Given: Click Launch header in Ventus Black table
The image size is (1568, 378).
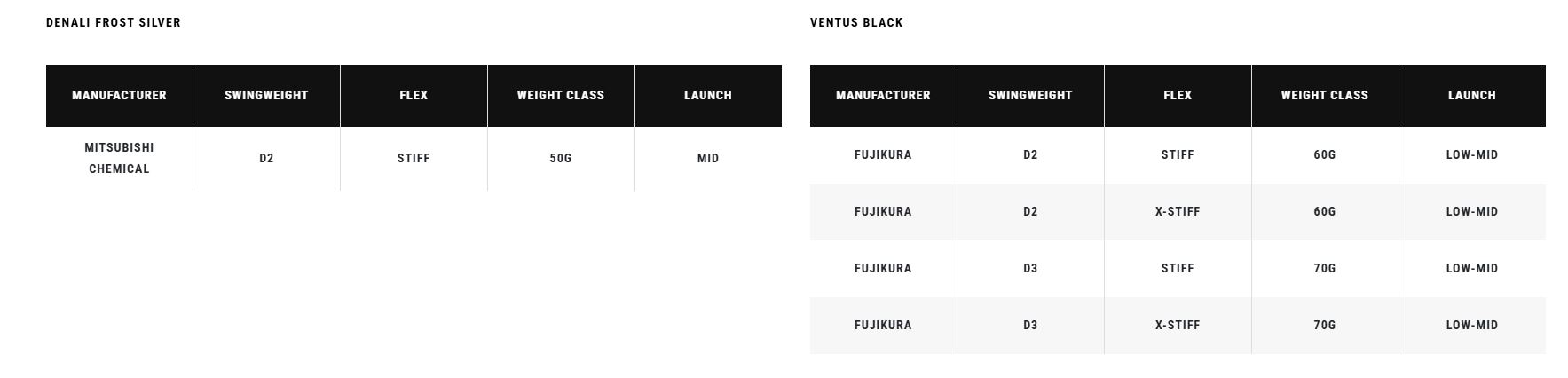Looking at the screenshot, I should [x=1472, y=95].
